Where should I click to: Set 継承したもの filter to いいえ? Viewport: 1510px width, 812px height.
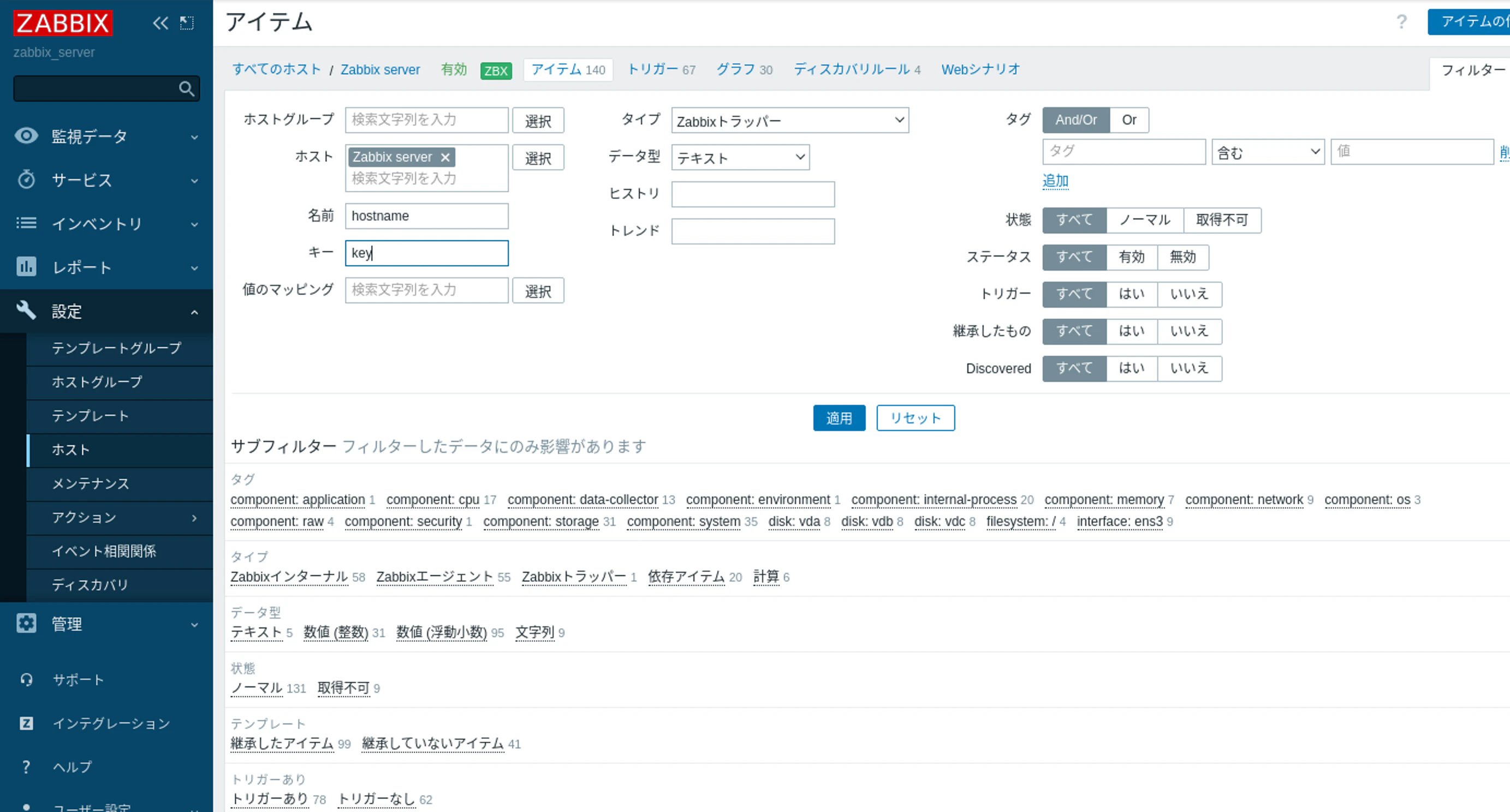(x=1190, y=331)
